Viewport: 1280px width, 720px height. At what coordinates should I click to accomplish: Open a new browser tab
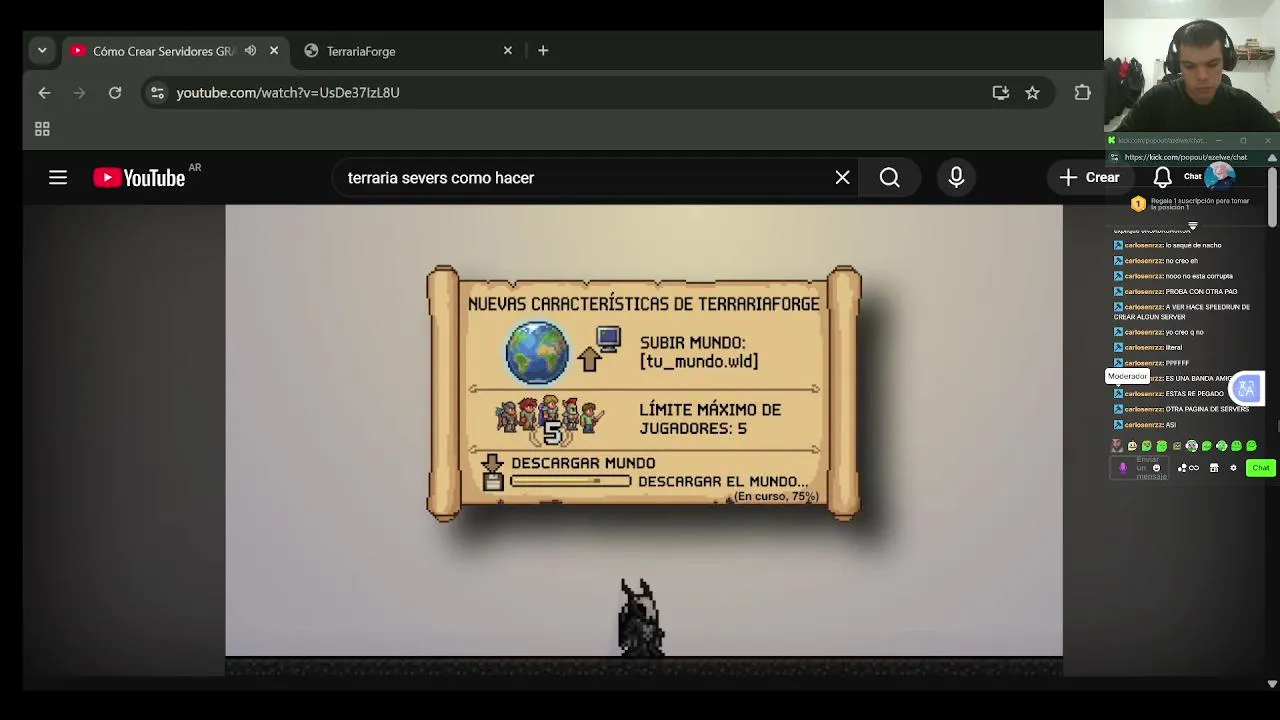tap(543, 51)
